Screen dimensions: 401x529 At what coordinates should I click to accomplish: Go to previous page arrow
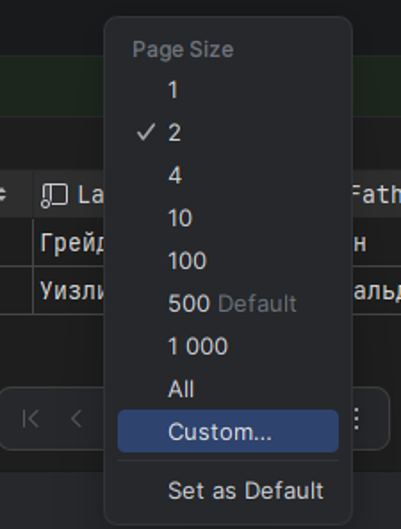77,419
